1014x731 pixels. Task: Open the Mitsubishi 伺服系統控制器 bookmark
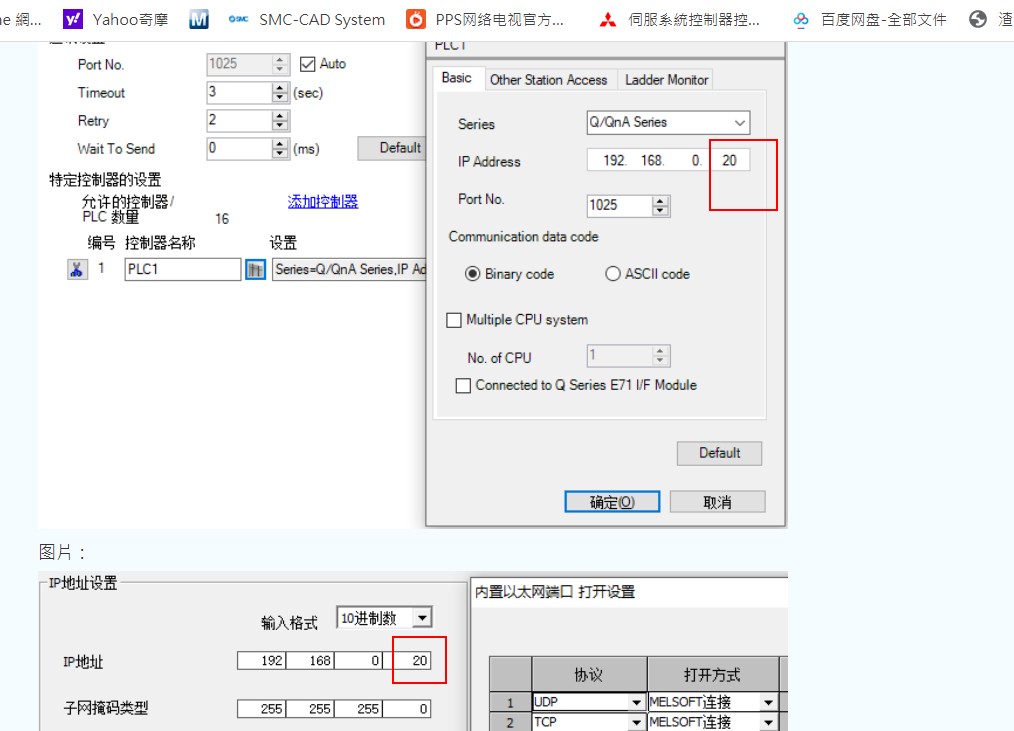(x=680, y=19)
